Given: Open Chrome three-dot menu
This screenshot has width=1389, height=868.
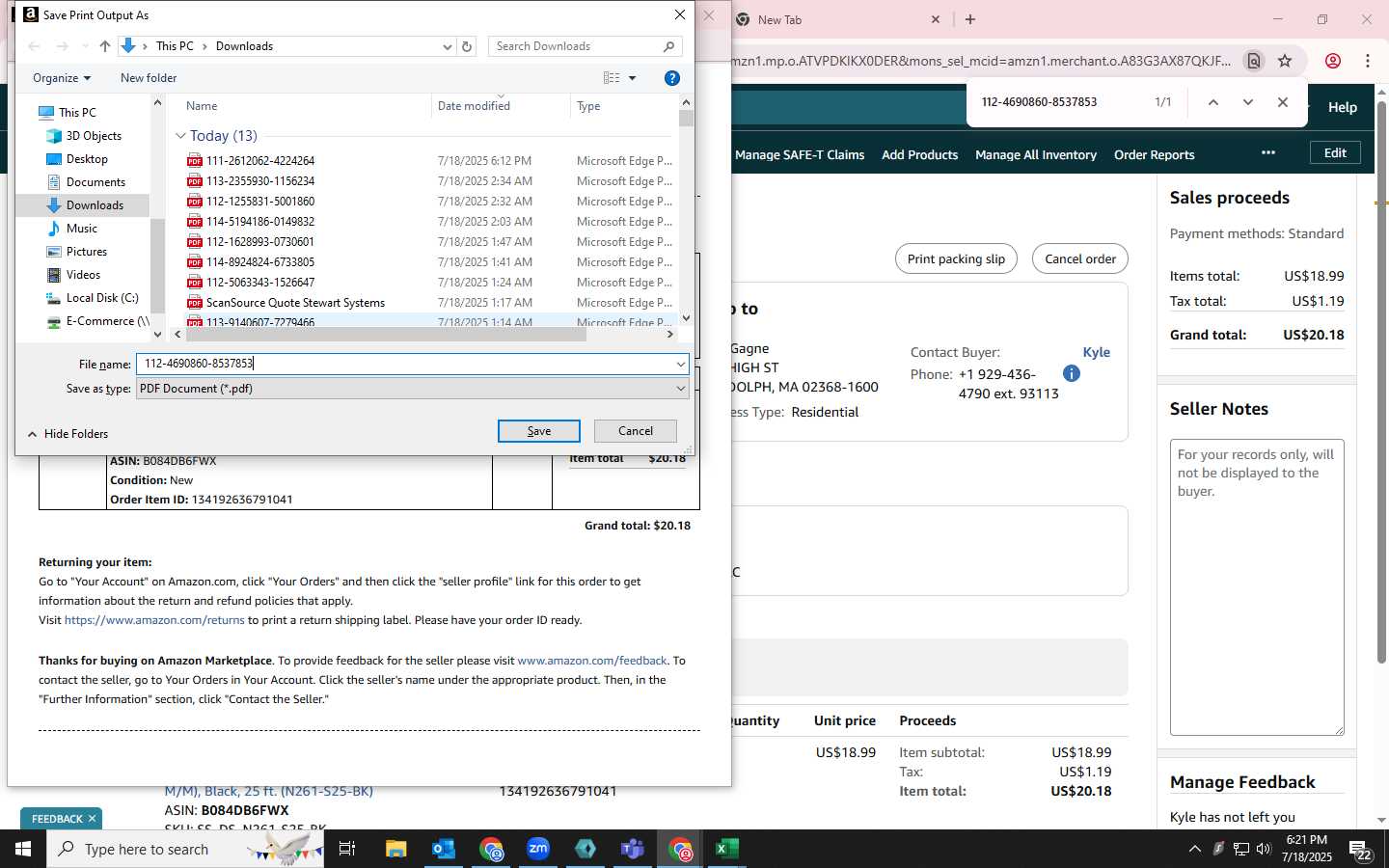Looking at the screenshot, I should pos(1368,61).
